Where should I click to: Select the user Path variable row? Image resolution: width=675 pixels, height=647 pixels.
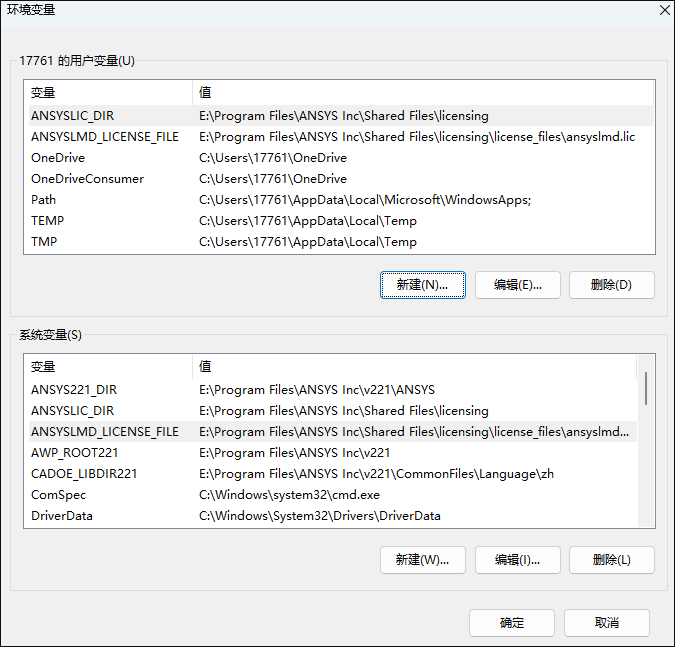(x=341, y=200)
